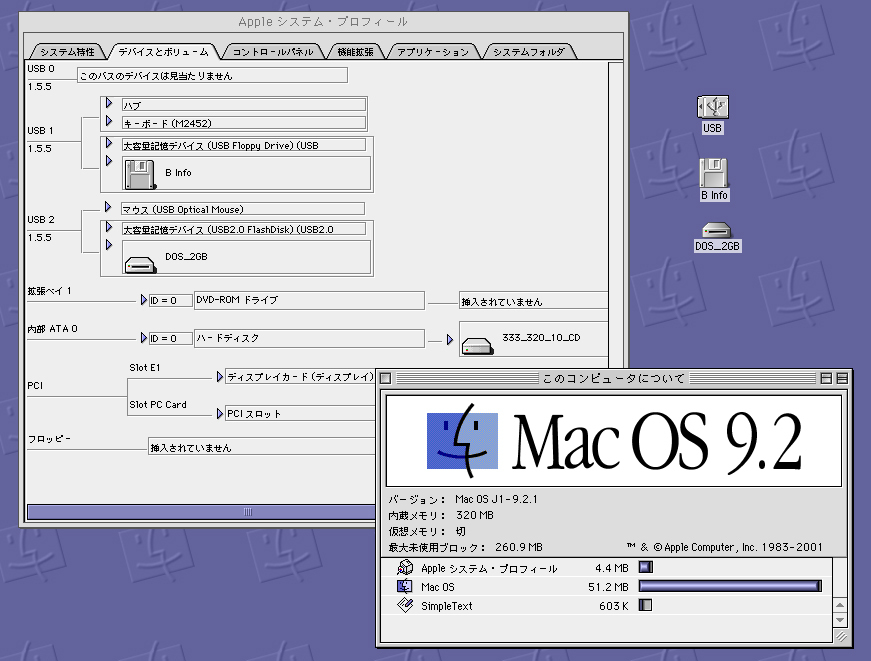Click the このバスのデバイスは見当たりません message
The height and width of the screenshot is (661, 871).
point(212,76)
